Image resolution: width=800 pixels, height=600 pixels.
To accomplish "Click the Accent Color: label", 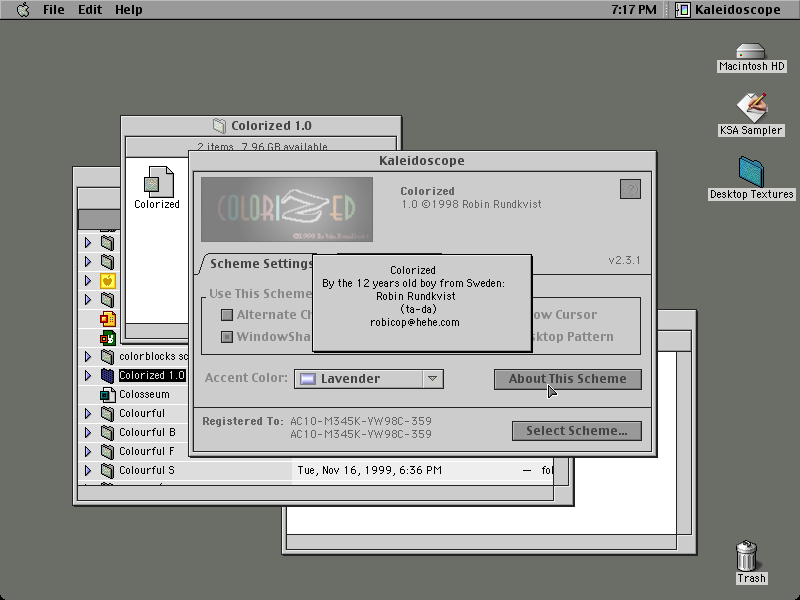I will [246, 378].
